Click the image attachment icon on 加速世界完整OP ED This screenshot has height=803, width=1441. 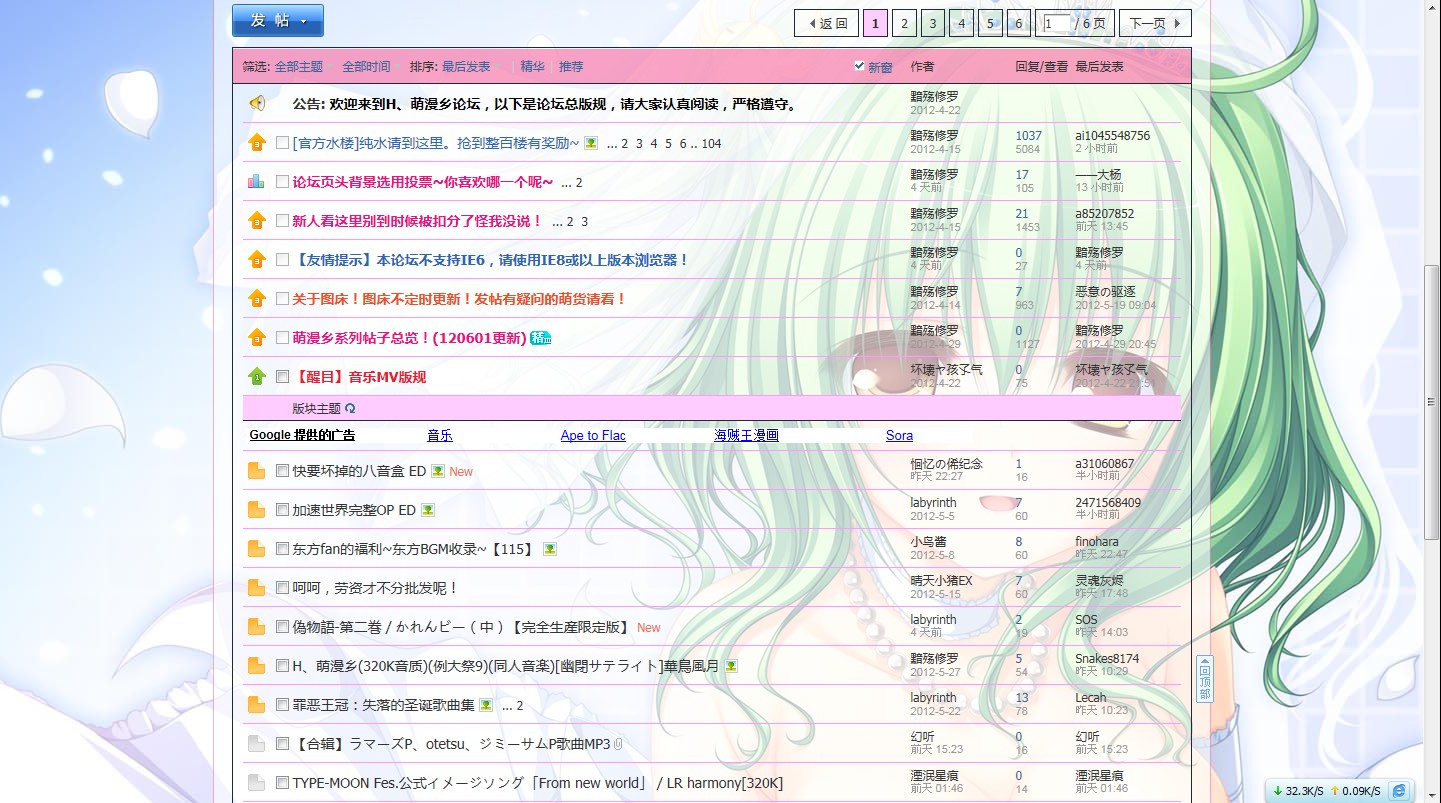tap(428, 510)
